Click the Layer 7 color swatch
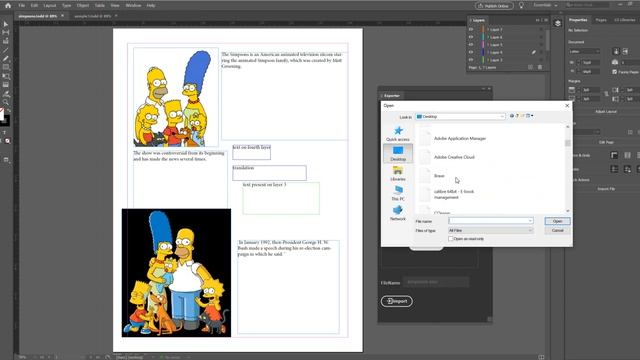This screenshot has width=640, height=360. tap(482, 29)
